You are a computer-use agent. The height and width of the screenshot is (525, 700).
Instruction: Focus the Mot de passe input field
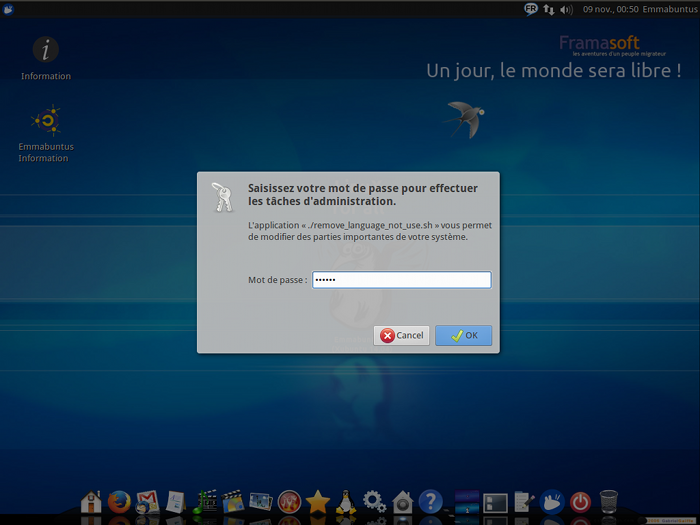pos(401,280)
